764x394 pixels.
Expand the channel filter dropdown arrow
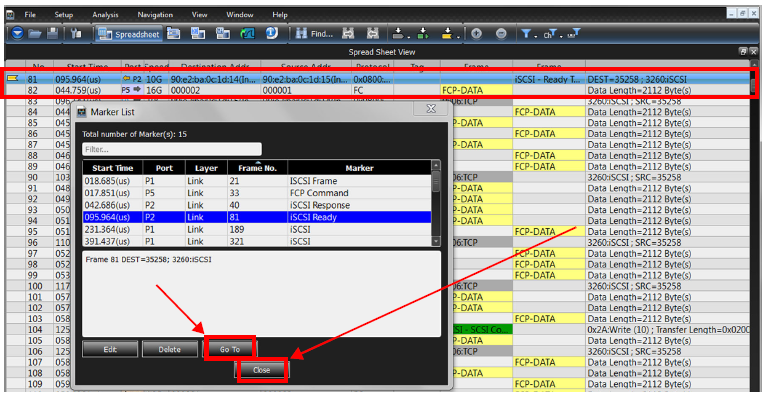point(561,37)
